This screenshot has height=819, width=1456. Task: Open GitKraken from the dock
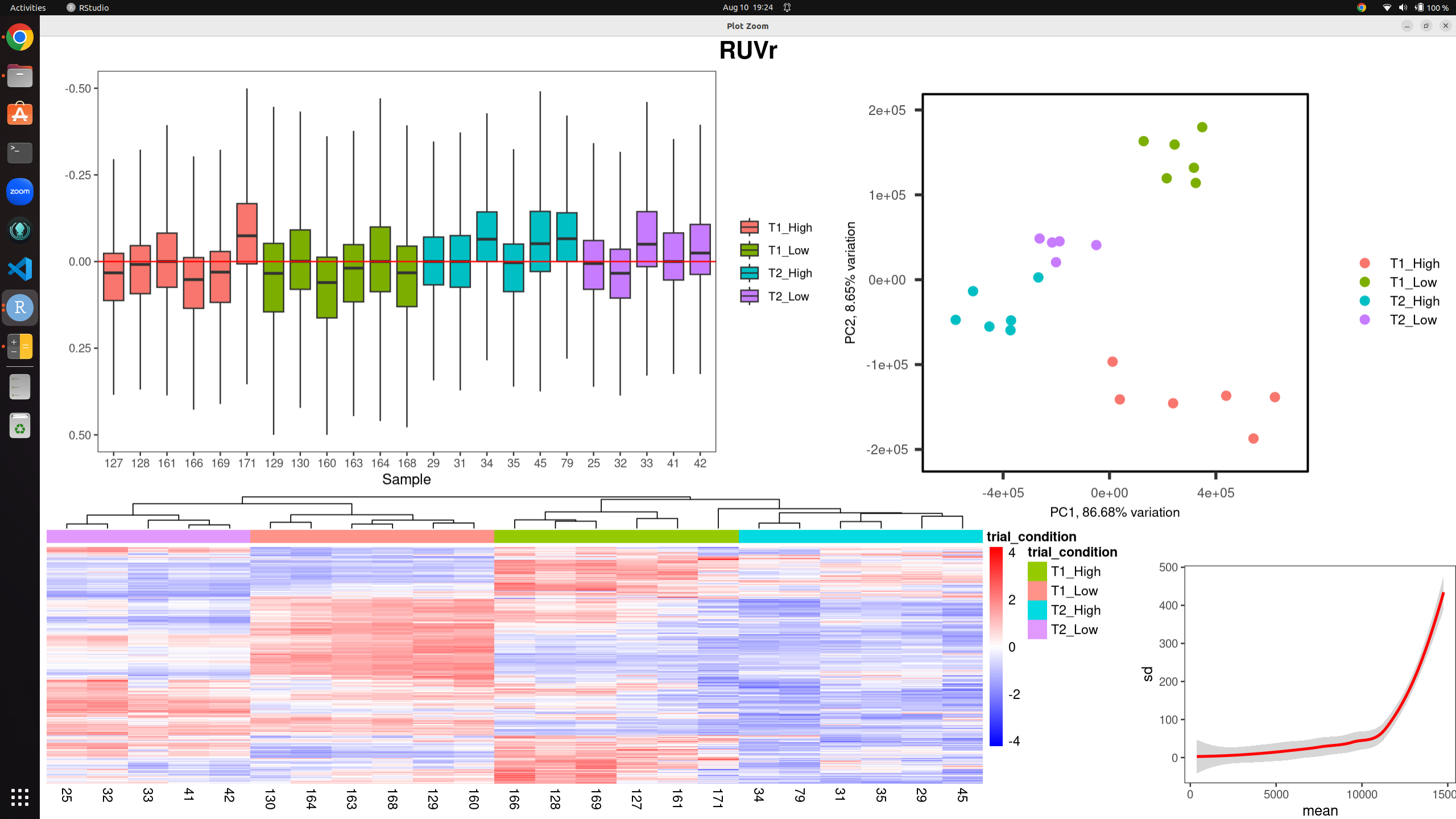[x=20, y=230]
